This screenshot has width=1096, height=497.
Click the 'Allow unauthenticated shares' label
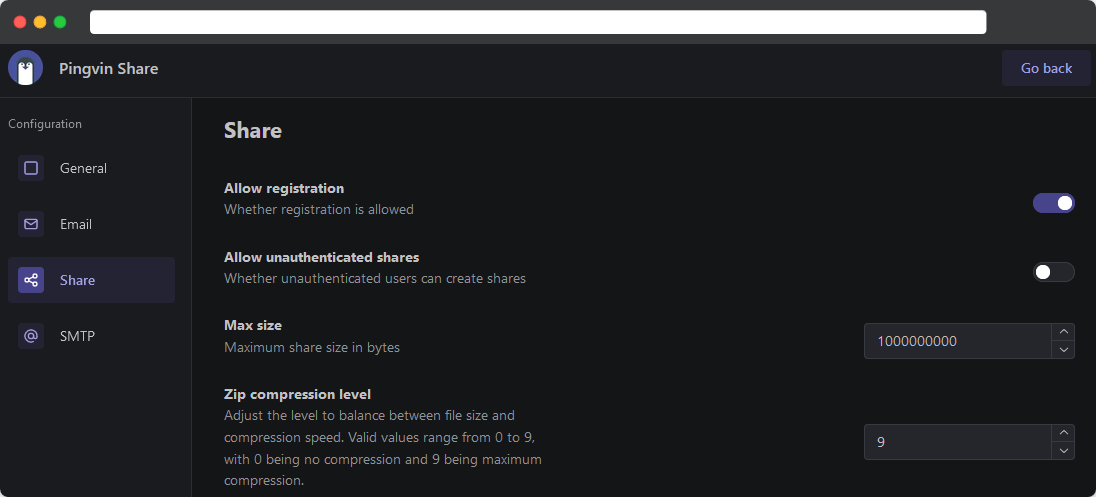coord(322,257)
